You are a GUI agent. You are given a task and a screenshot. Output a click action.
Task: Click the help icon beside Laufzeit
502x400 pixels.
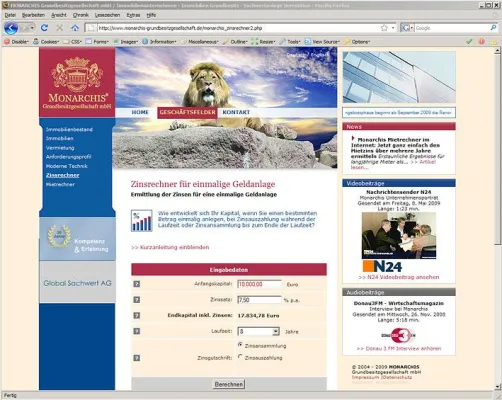pyautogui.click(x=137, y=331)
